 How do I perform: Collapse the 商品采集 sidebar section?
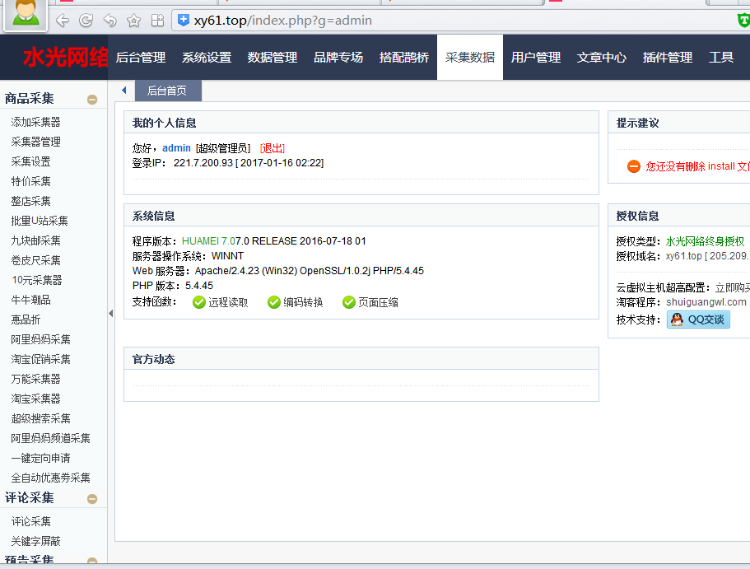pyautogui.click(x=92, y=99)
